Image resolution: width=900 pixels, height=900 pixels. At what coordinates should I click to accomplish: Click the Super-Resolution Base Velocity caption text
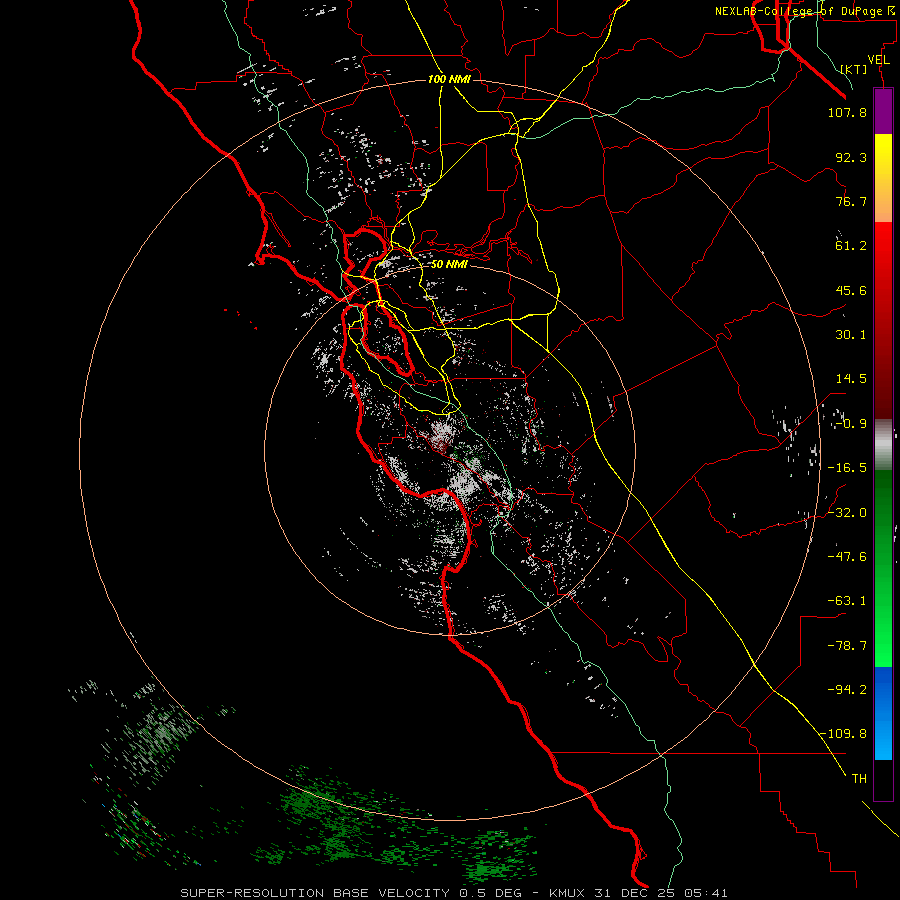[454, 893]
